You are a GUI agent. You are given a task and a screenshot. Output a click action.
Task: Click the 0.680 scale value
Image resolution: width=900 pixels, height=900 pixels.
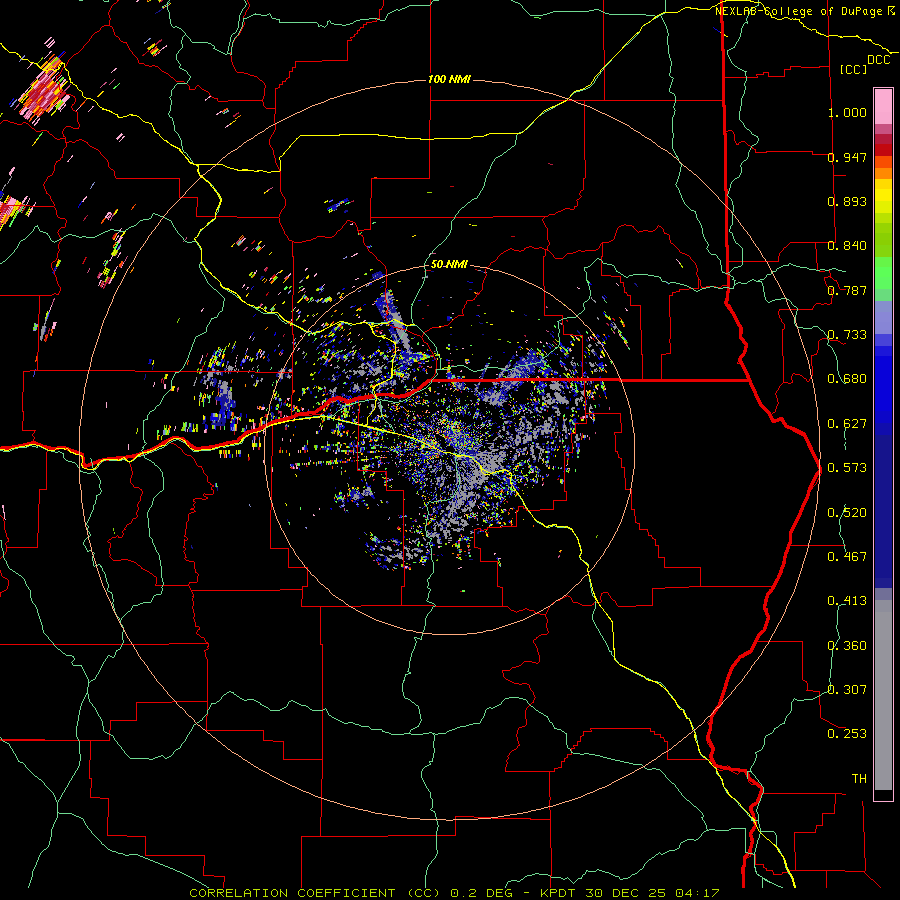(847, 379)
